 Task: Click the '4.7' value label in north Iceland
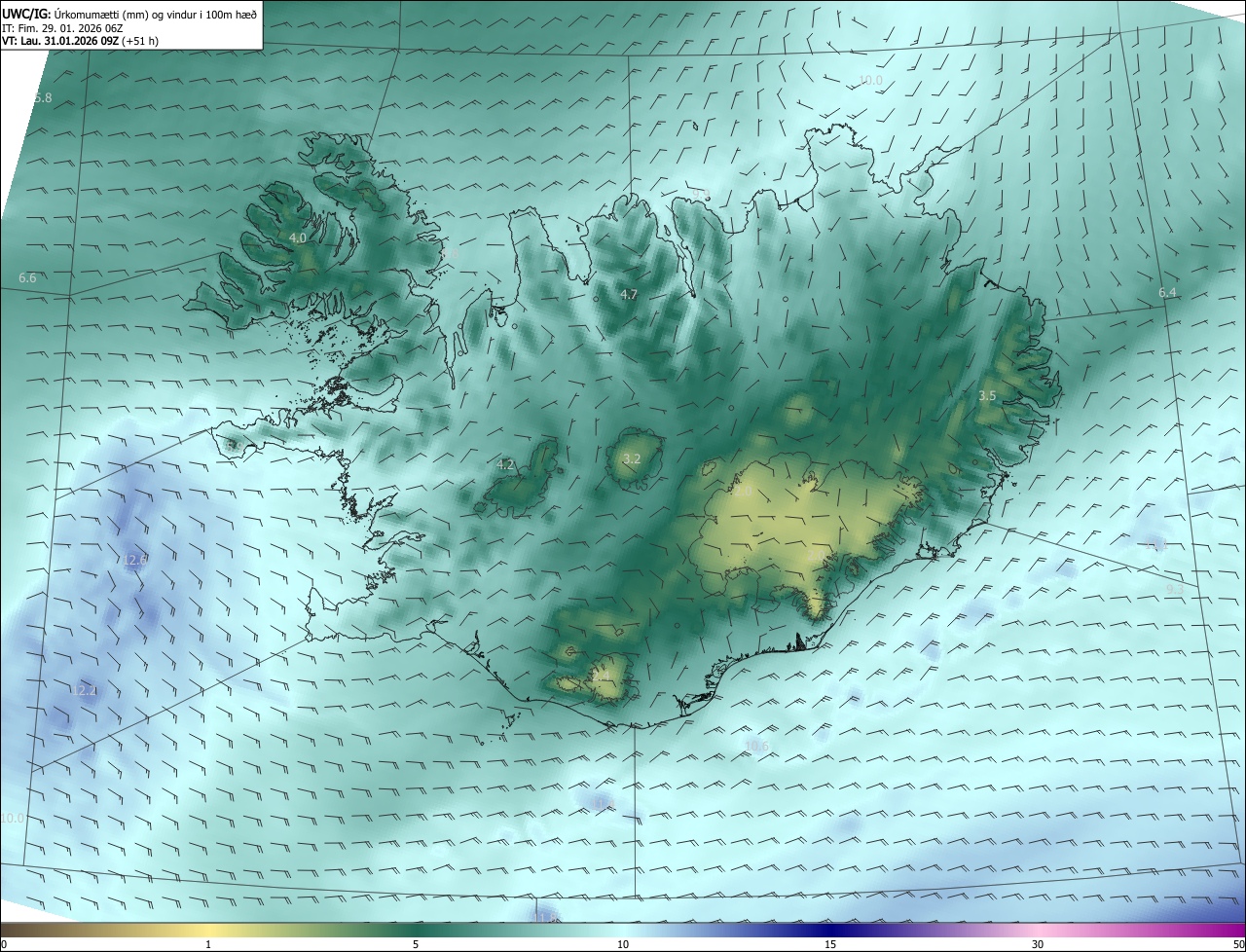pos(629,294)
